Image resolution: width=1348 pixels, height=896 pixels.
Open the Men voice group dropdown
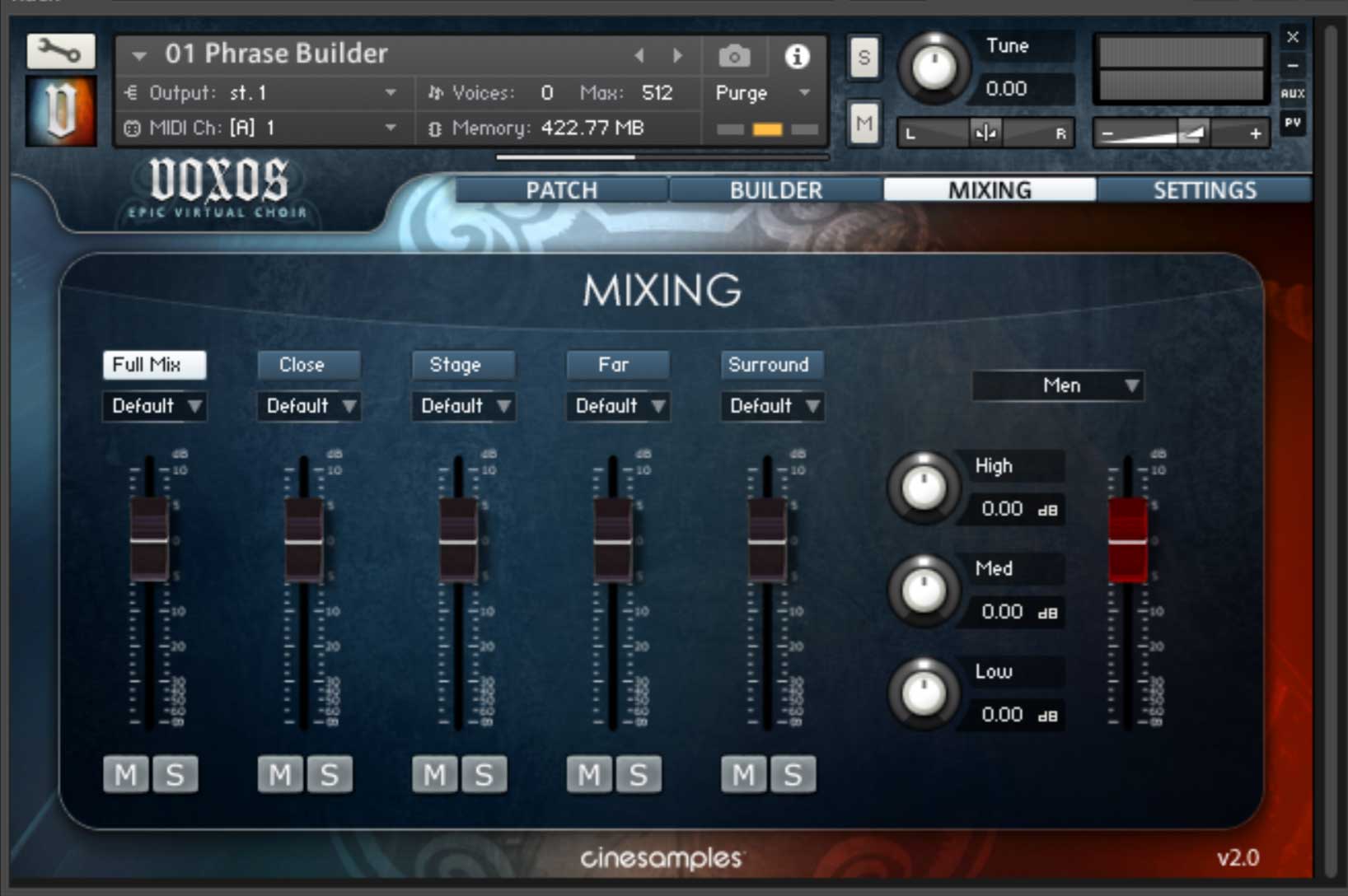(x=1058, y=385)
